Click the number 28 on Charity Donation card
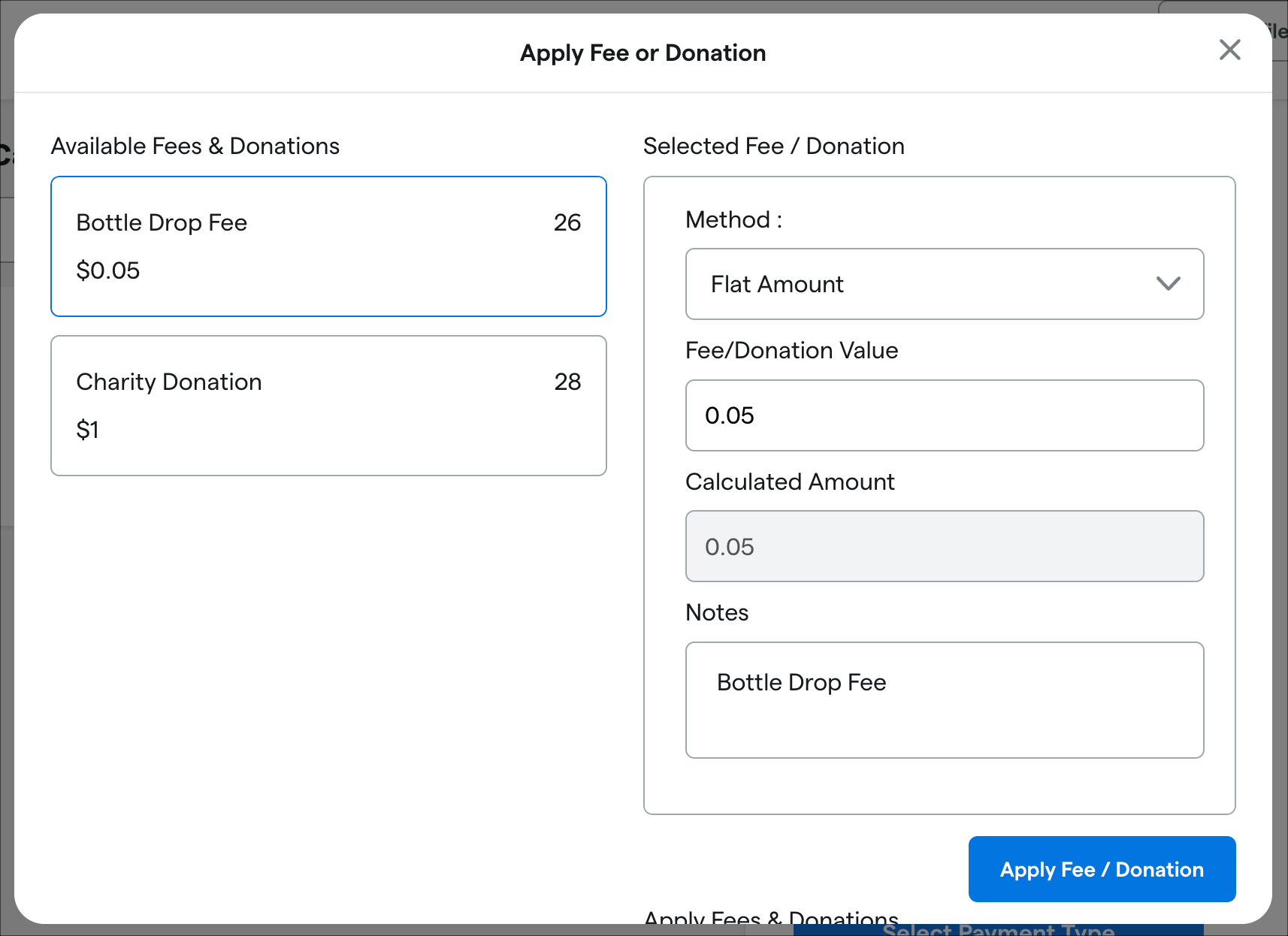This screenshot has height=936, width=1288. coord(567,382)
